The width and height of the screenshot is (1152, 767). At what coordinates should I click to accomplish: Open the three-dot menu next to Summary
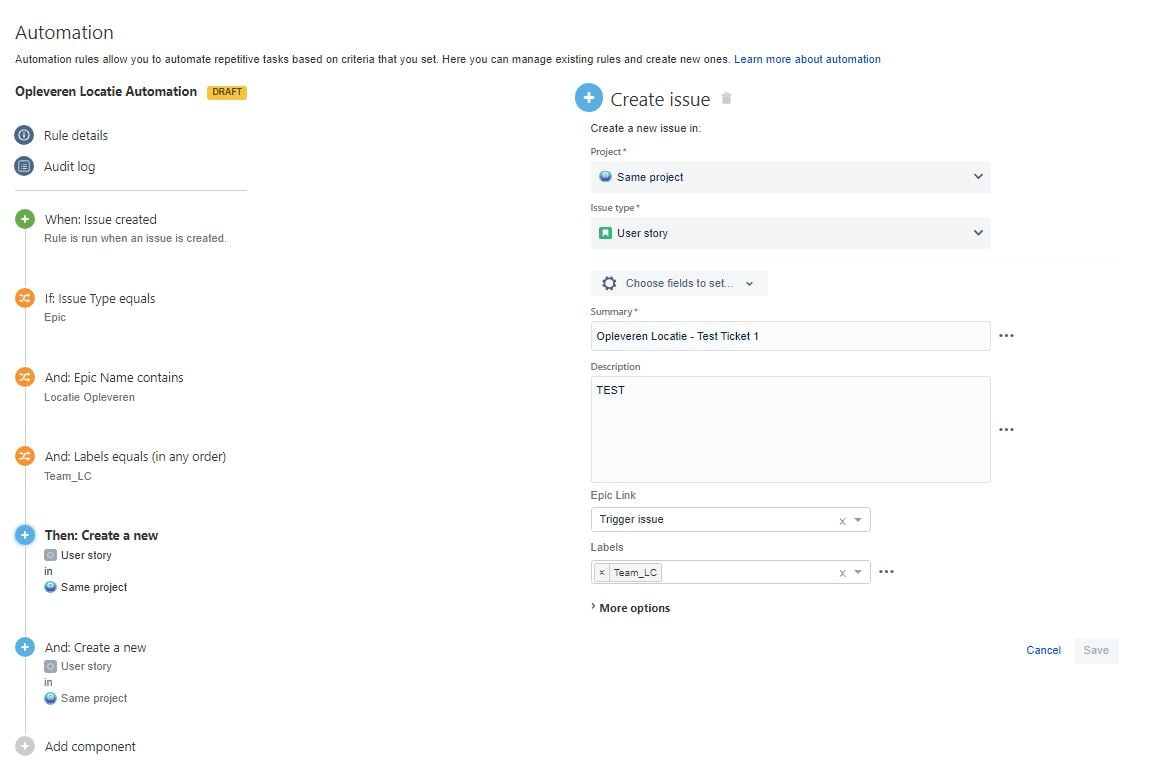point(1007,336)
